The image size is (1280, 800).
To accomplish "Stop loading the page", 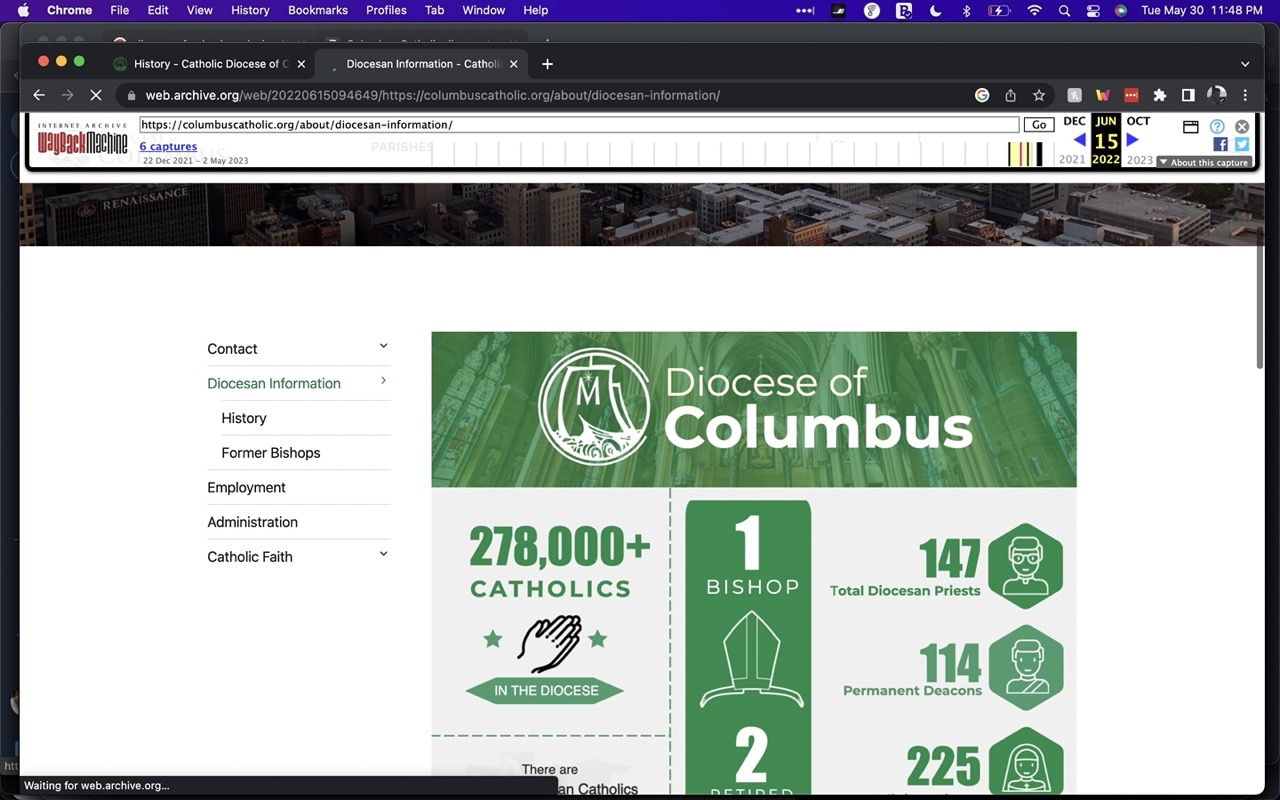I will pyautogui.click(x=96, y=95).
